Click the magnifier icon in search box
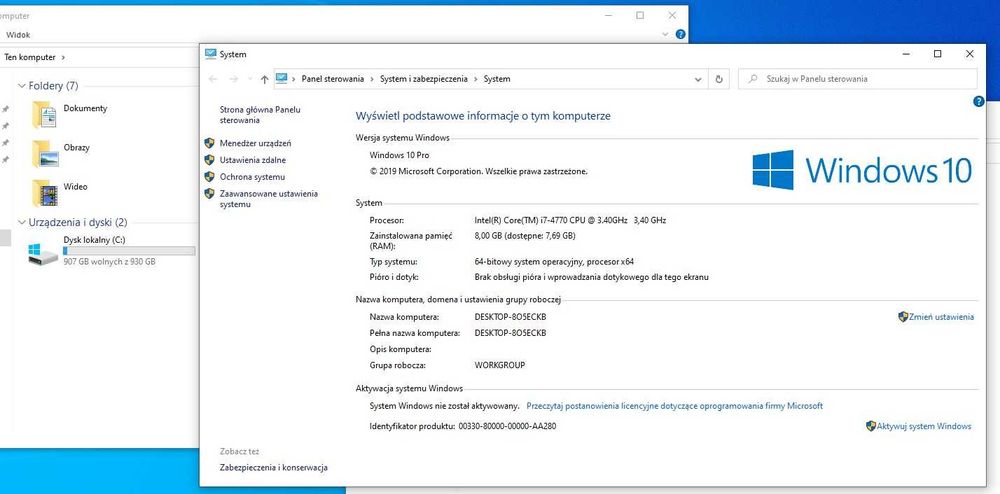Screen dimensions: 1000x494 753,79
